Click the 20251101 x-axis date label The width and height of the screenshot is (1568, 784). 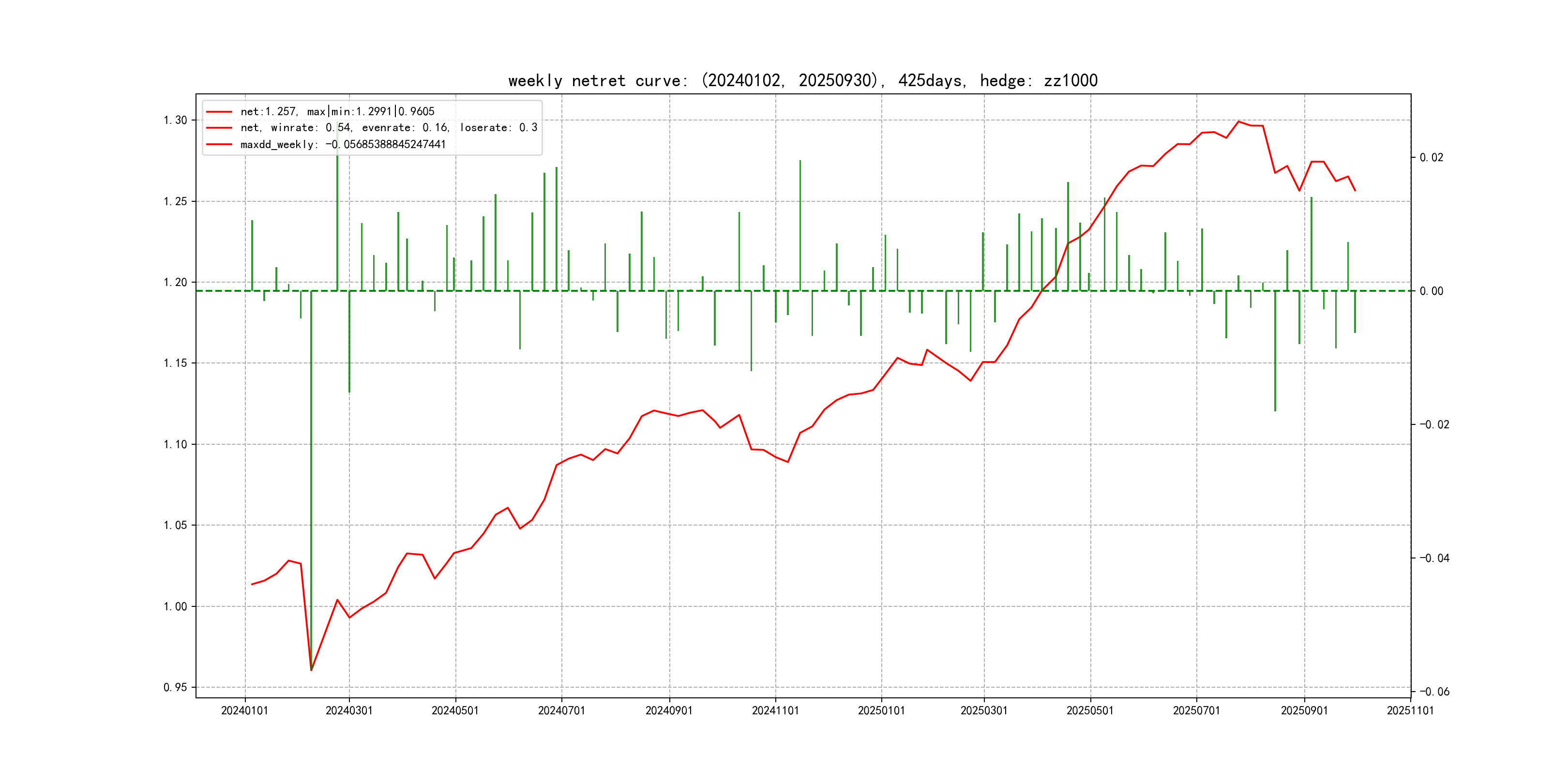pos(1410,711)
